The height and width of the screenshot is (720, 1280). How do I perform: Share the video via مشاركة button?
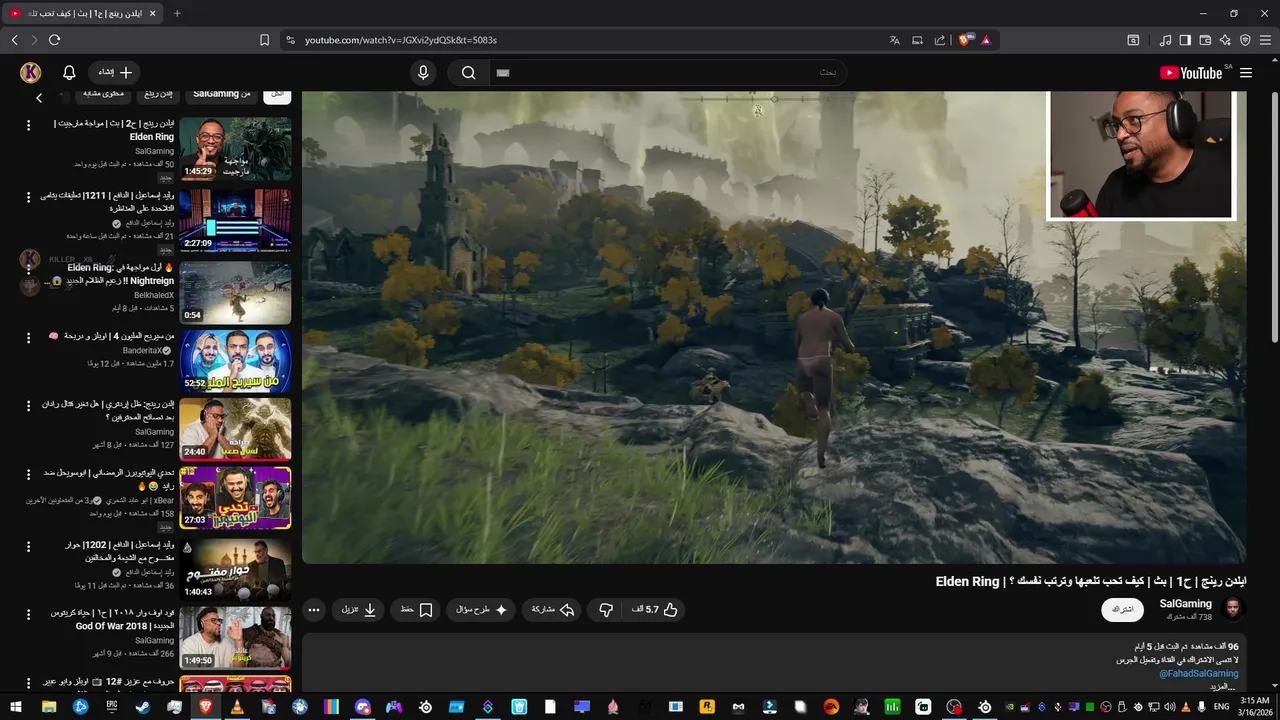553,609
